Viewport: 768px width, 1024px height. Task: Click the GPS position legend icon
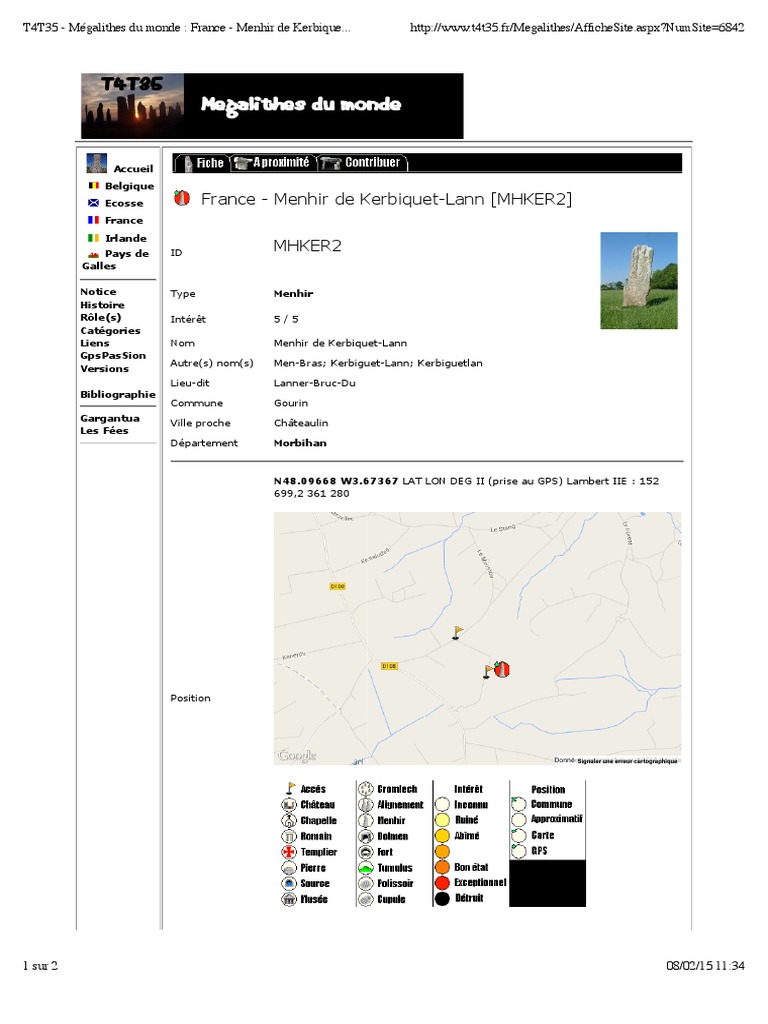[519, 851]
